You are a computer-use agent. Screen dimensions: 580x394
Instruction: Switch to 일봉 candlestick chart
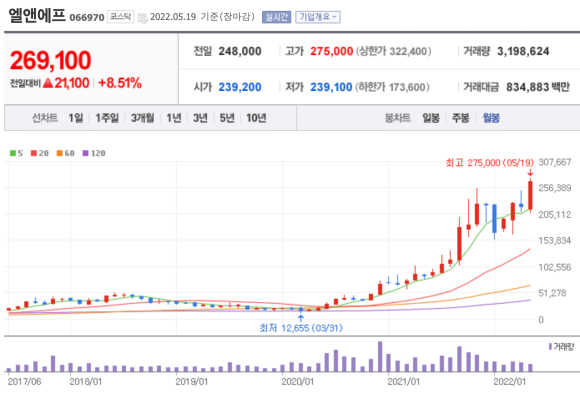(x=431, y=118)
